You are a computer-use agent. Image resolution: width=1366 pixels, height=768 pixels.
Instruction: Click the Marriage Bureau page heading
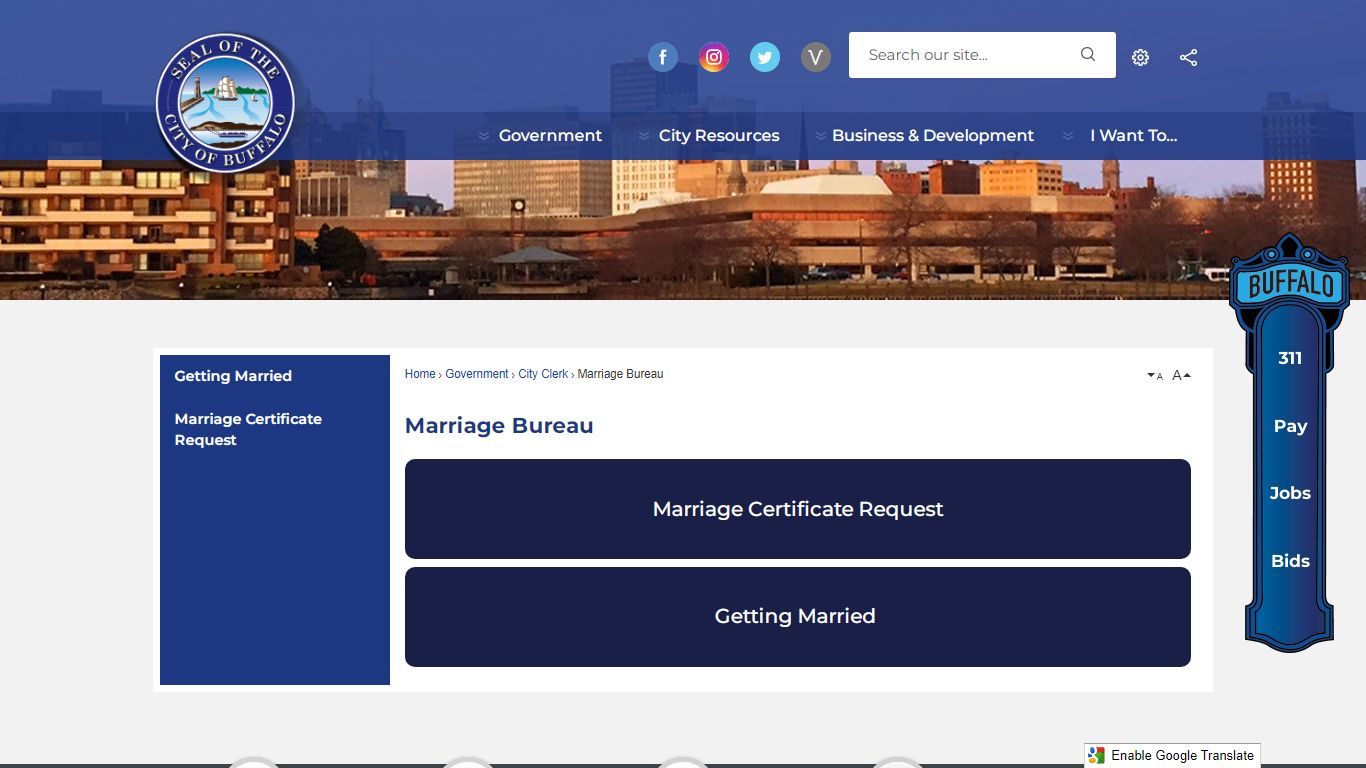(x=499, y=426)
